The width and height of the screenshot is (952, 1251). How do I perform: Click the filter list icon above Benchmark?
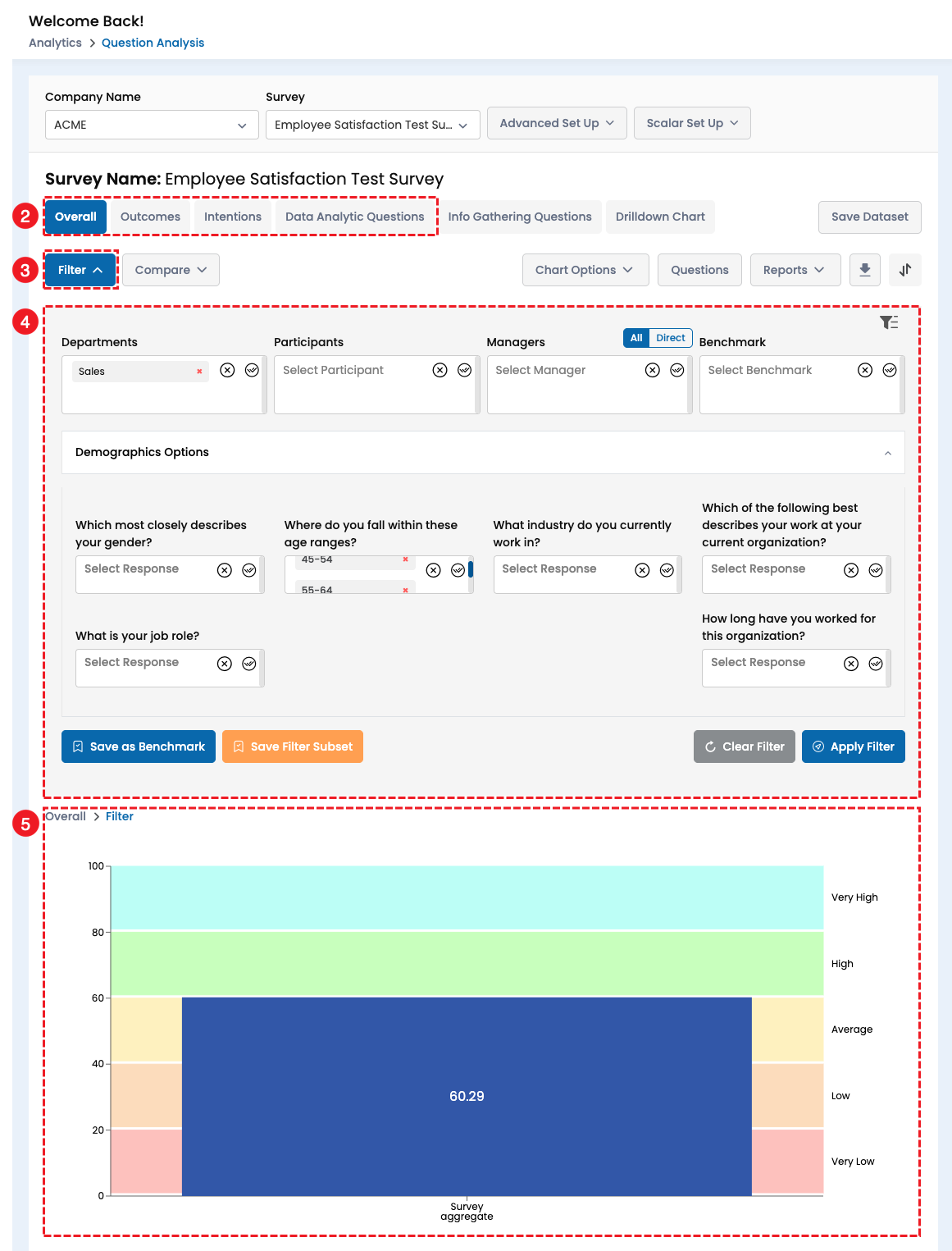tap(889, 322)
